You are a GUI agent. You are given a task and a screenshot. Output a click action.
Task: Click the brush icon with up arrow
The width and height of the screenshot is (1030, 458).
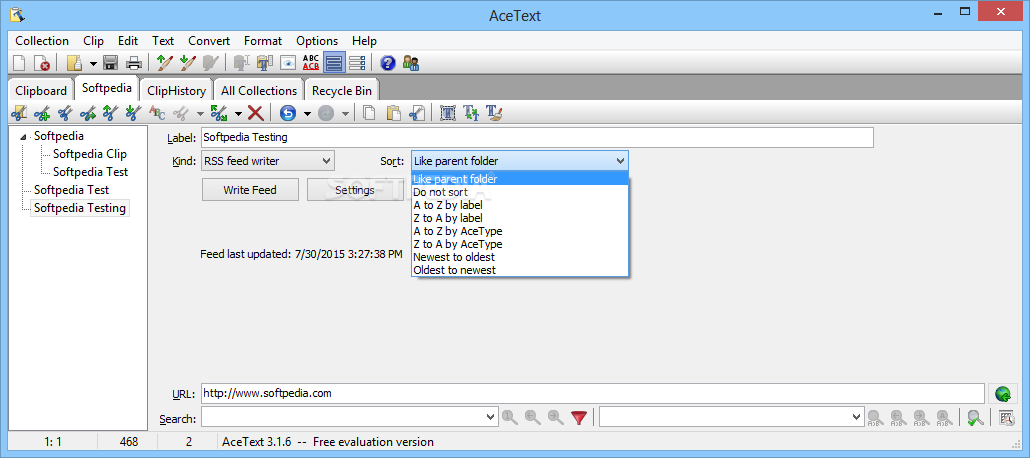point(165,63)
